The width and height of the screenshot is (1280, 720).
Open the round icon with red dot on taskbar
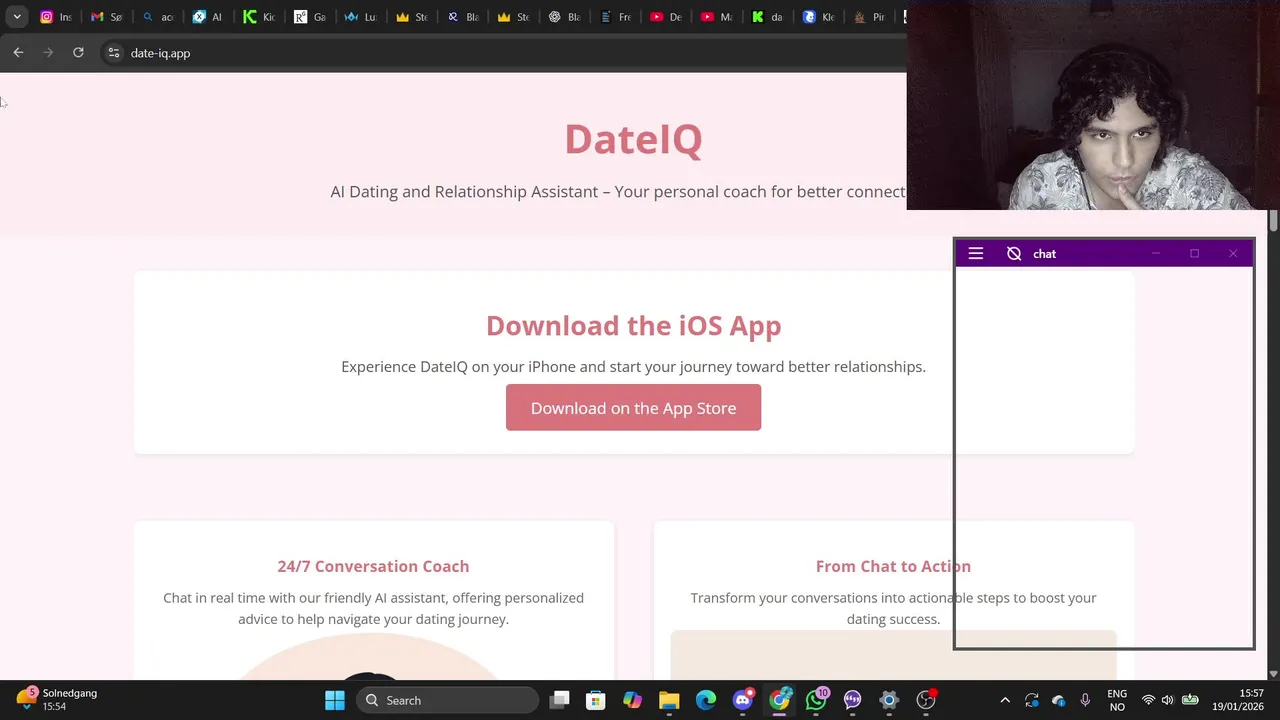926,700
